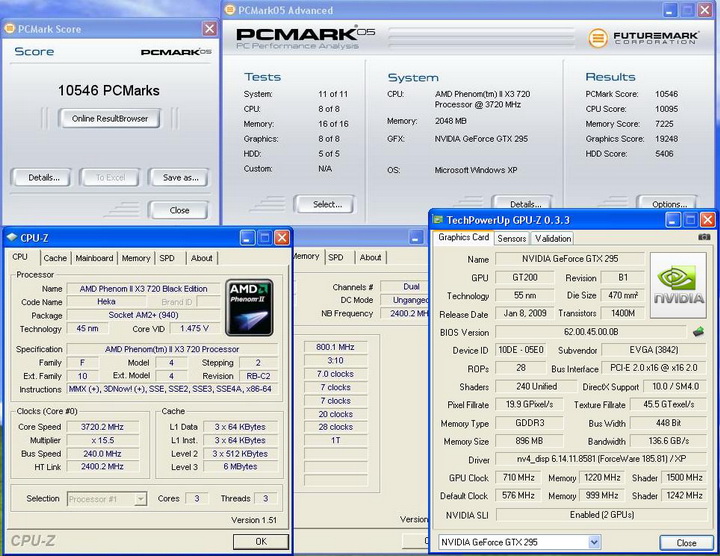The width and height of the screenshot is (720, 556).
Task: Click the BIOS save chip icon in GPU-Z
Action: [698, 331]
